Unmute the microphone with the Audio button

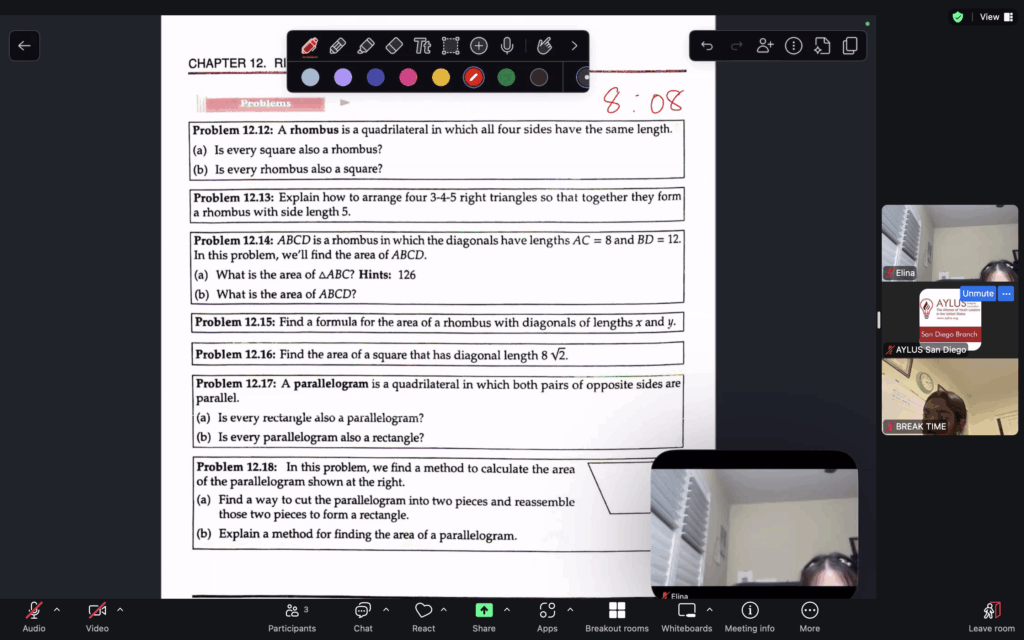point(34,617)
